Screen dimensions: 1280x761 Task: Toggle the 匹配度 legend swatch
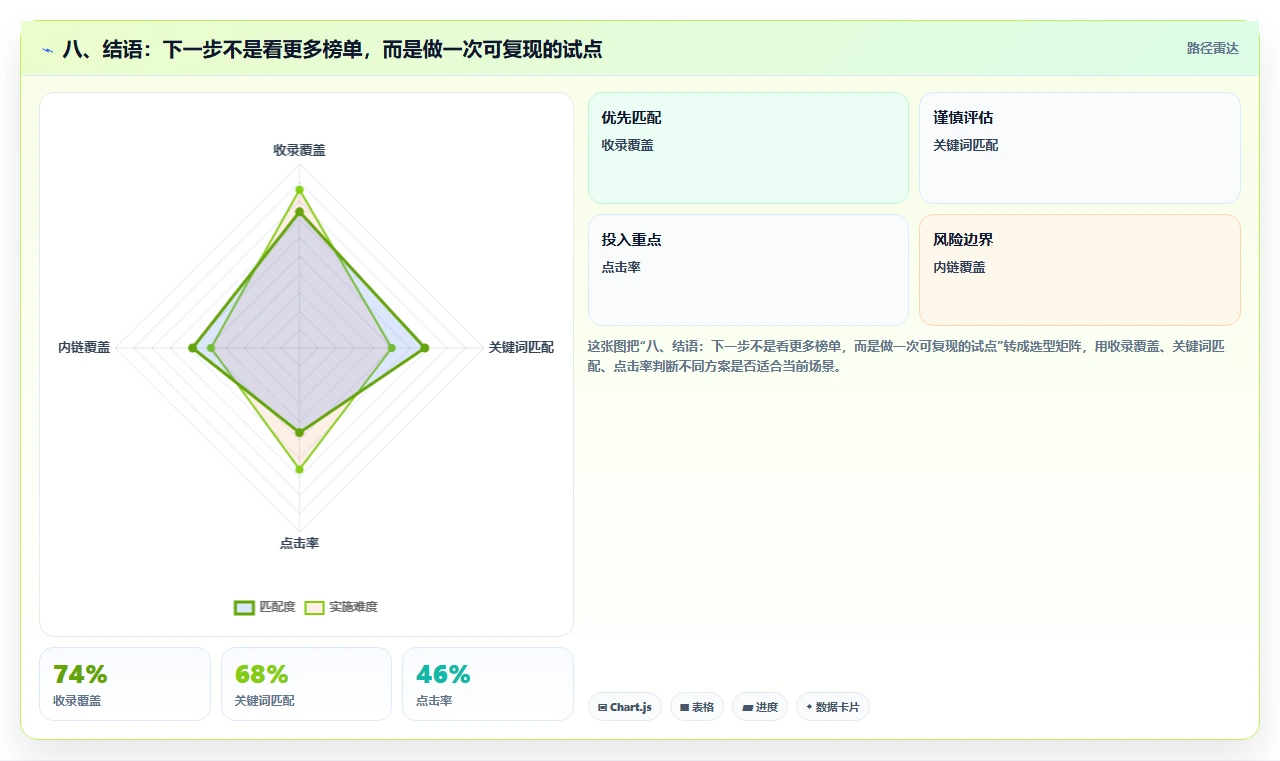coord(244,607)
